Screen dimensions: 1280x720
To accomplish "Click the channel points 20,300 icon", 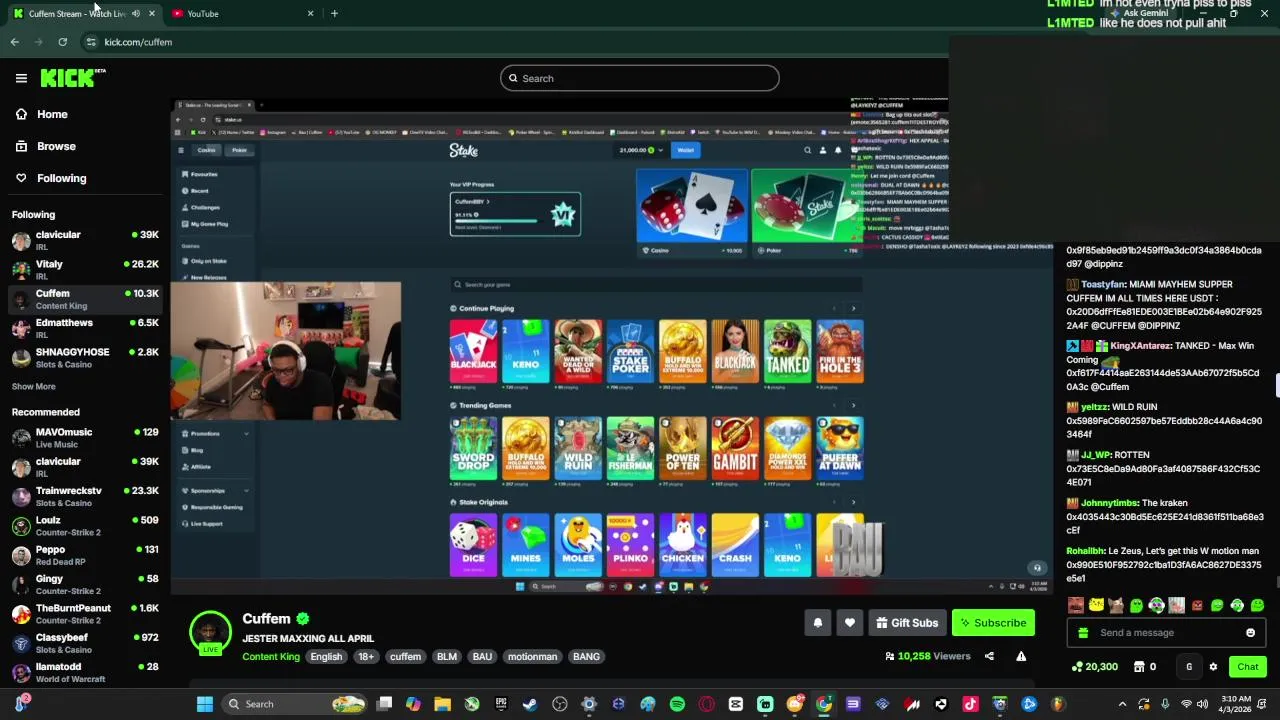I will tap(1077, 667).
